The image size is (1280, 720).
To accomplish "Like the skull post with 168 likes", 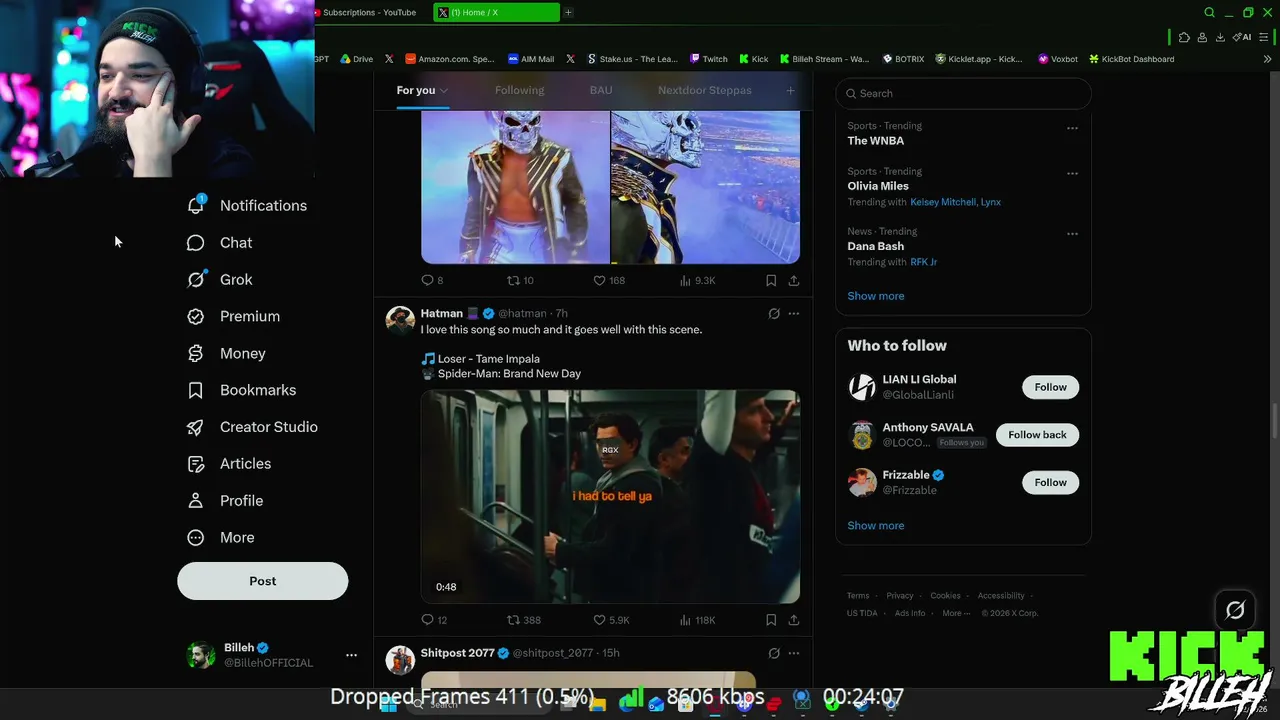I will point(600,281).
